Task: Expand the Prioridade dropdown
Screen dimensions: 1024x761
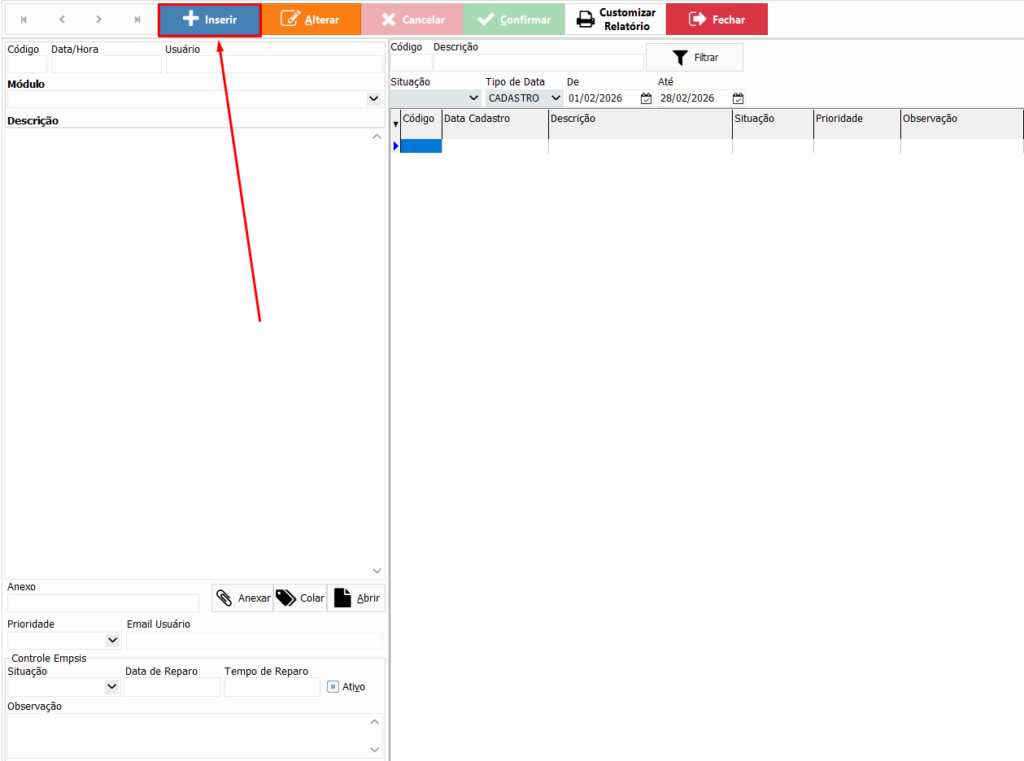Action: point(112,640)
